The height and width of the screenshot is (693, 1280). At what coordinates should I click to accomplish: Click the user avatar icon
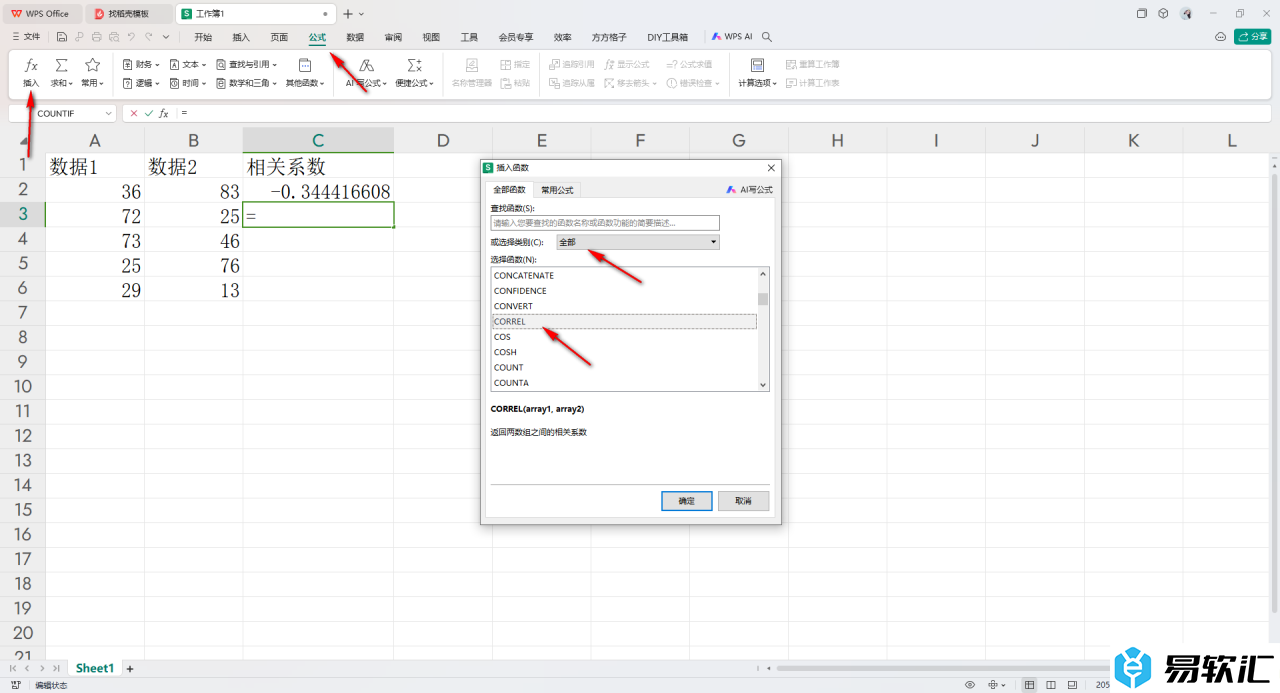pos(1187,14)
